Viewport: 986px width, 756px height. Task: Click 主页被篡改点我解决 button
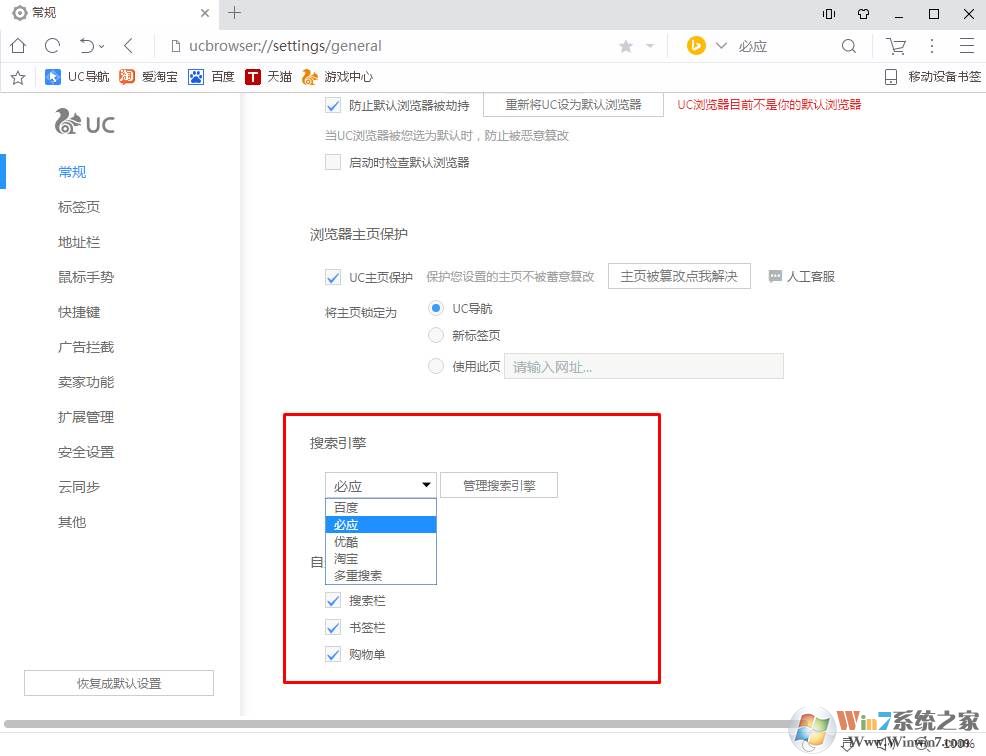[x=679, y=276]
